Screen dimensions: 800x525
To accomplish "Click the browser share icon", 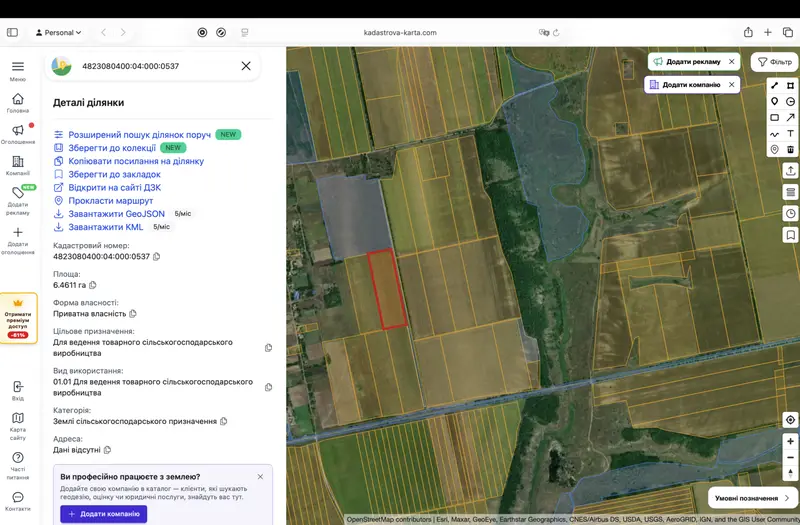I will click(748, 33).
